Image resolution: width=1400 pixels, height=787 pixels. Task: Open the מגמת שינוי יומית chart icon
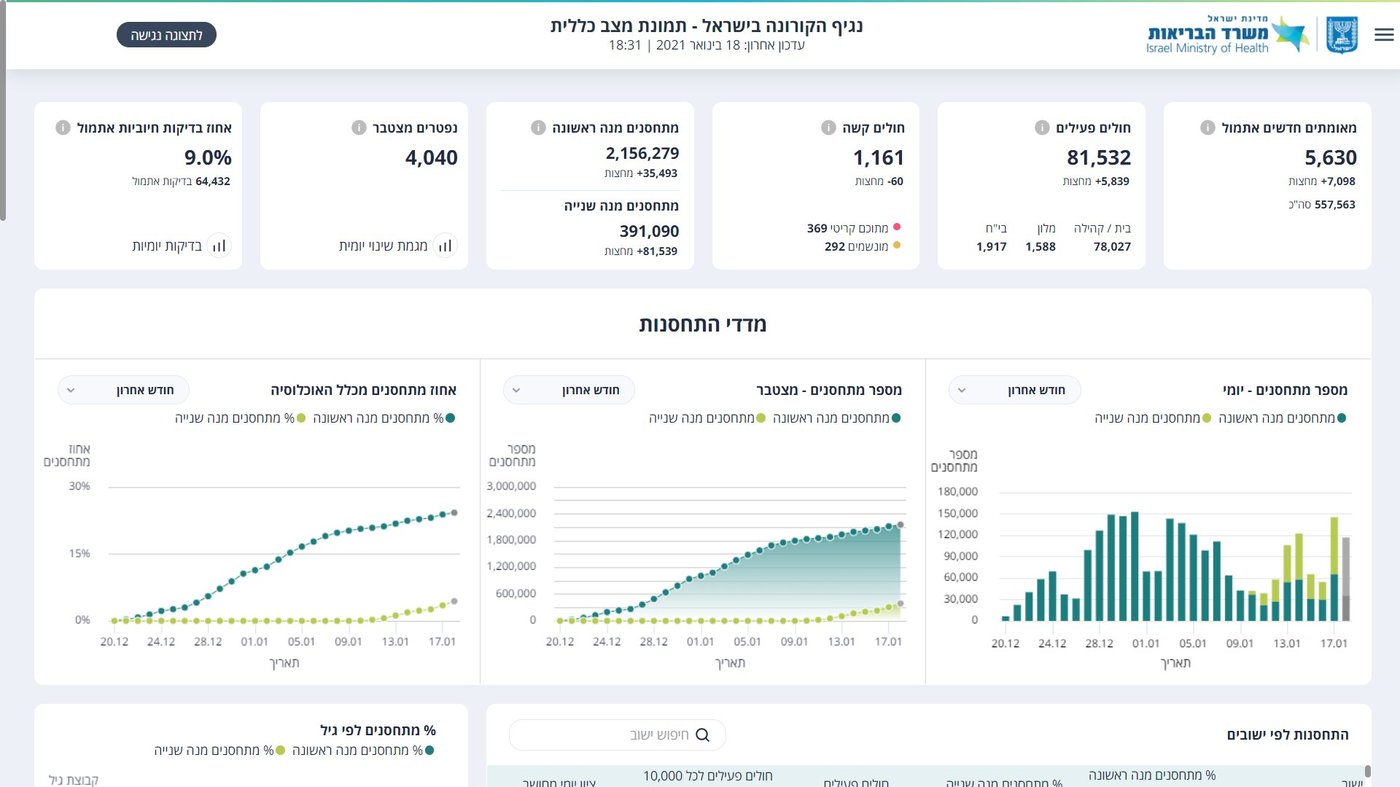(x=445, y=245)
